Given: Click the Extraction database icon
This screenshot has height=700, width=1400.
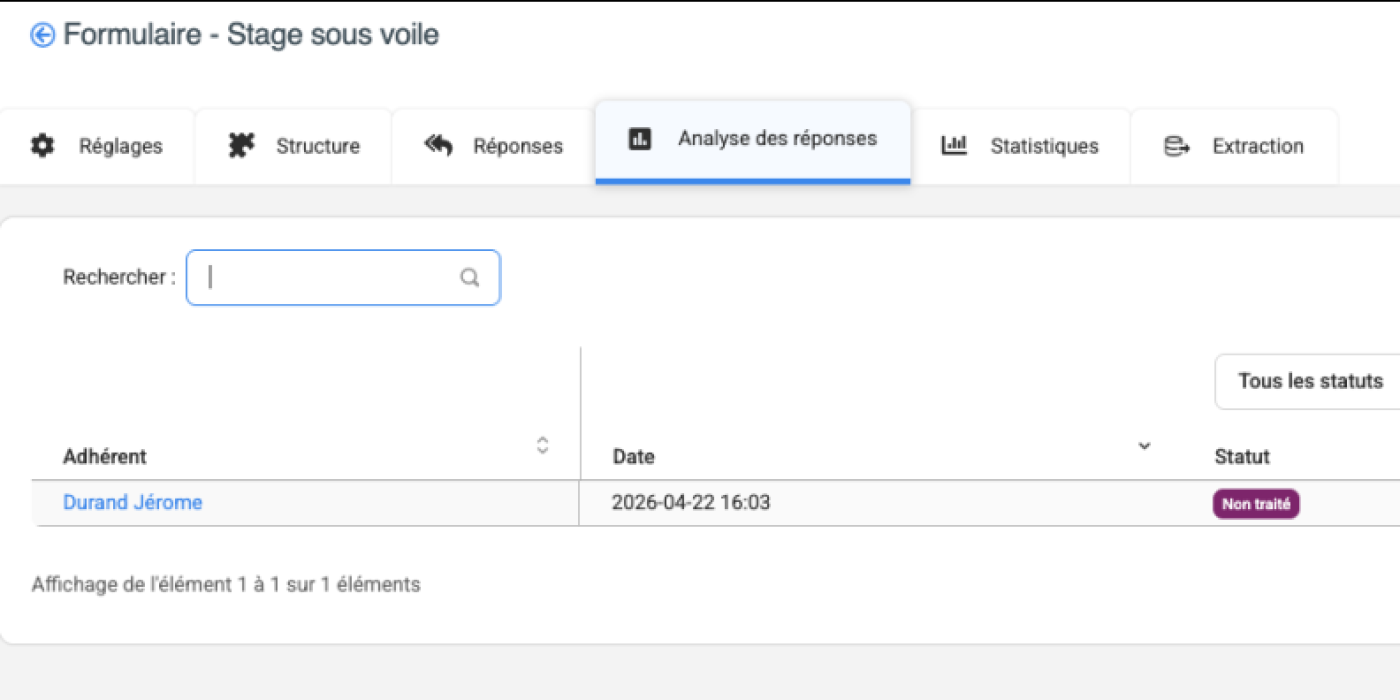Looking at the screenshot, I should pyautogui.click(x=1177, y=146).
